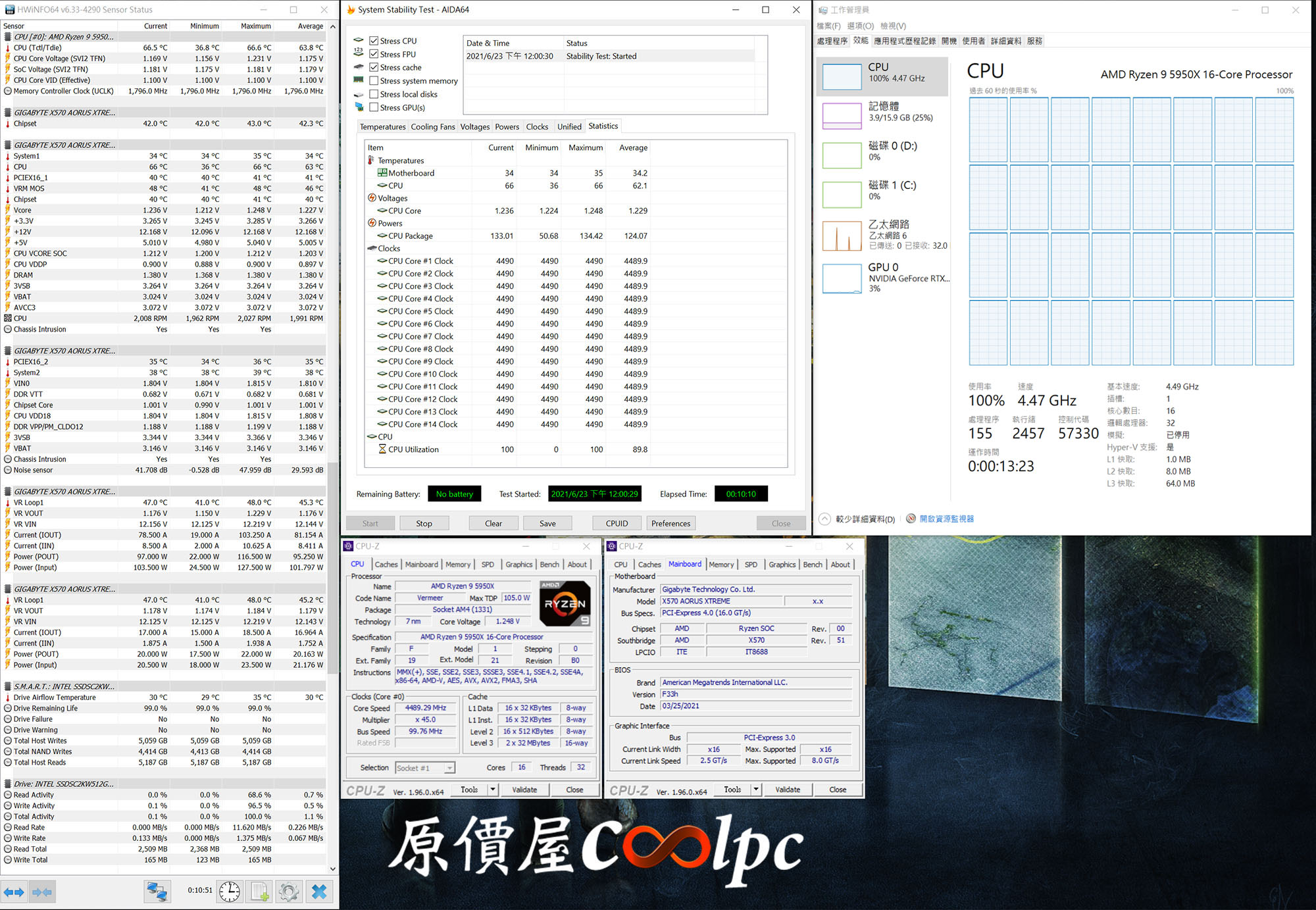Open Preferences button in AIDA64
This screenshot has width=1316, height=910.
coord(671,523)
